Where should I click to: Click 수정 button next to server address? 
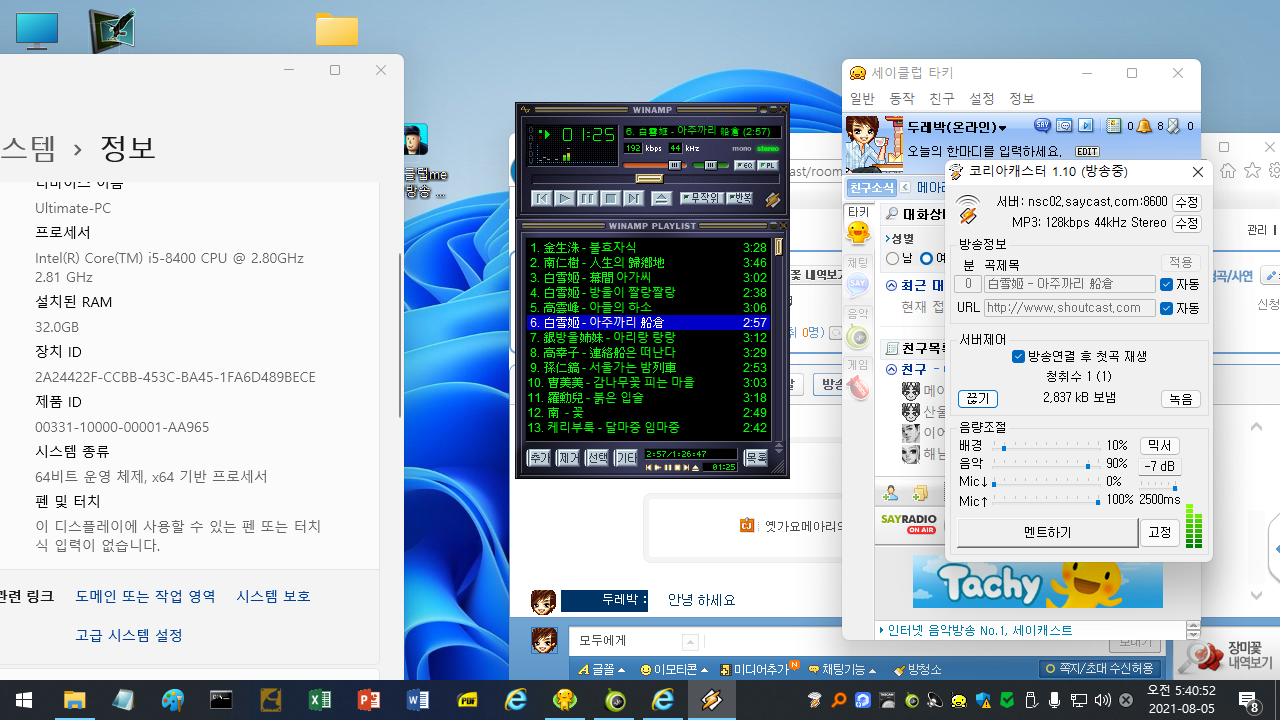pyautogui.click(x=1186, y=202)
